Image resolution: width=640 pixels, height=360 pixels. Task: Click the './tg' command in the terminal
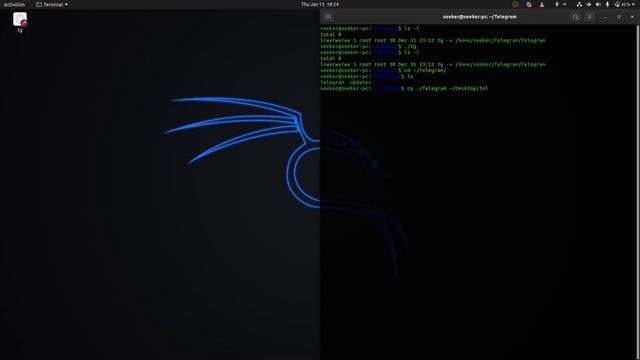coord(410,46)
